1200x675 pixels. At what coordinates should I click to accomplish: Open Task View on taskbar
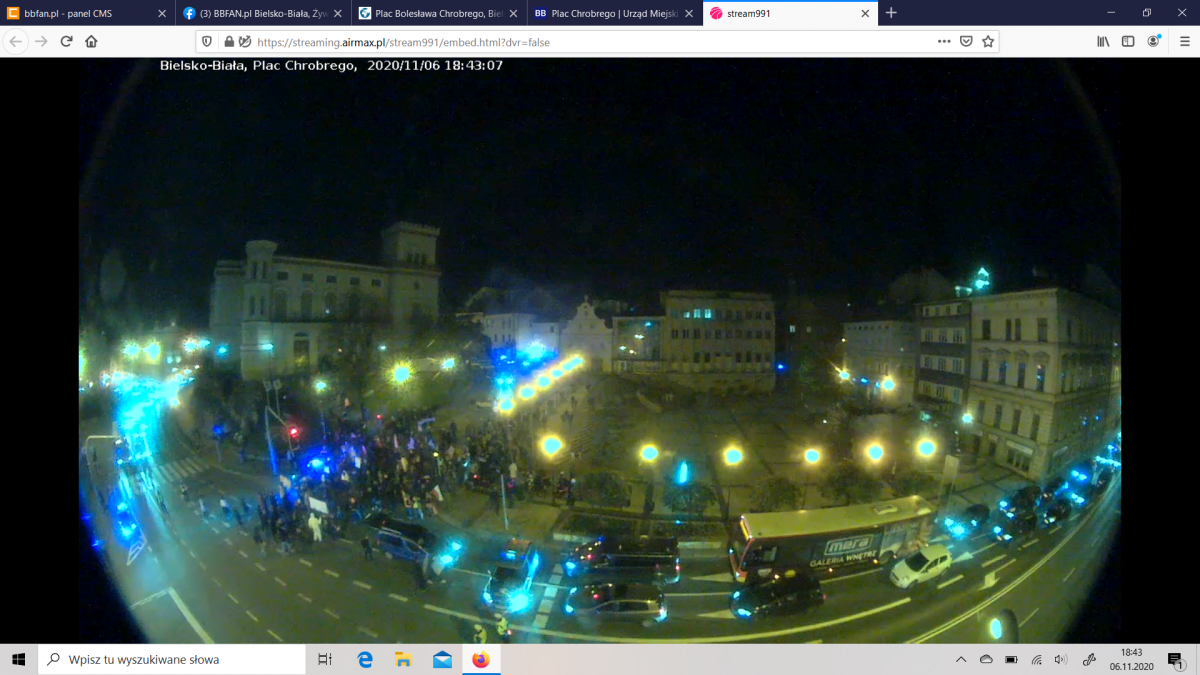pyautogui.click(x=325, y=660)
